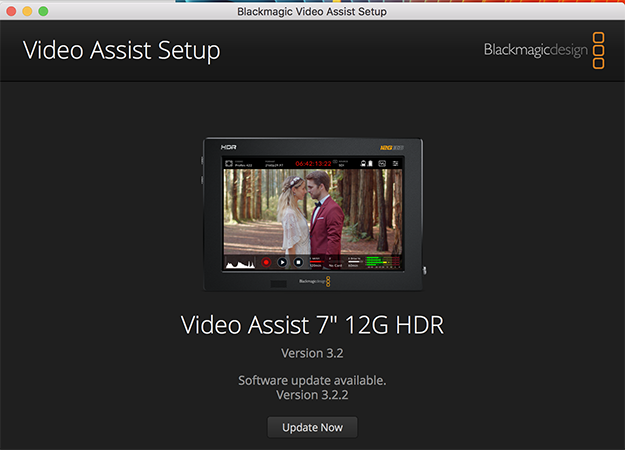Click the HDR label on device bezel

(229, 146)
